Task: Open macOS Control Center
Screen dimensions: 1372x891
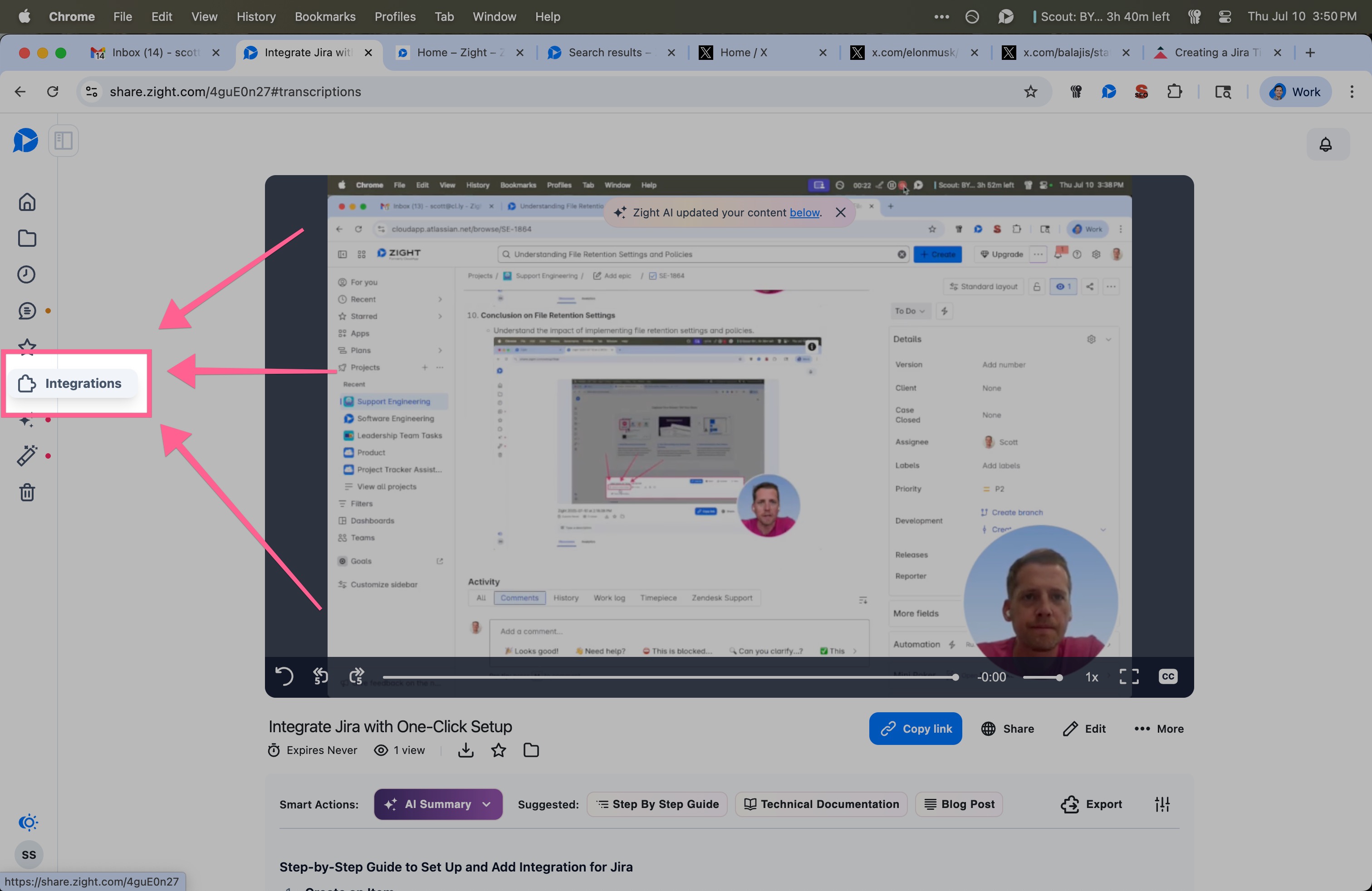Action: point(1225,17)
